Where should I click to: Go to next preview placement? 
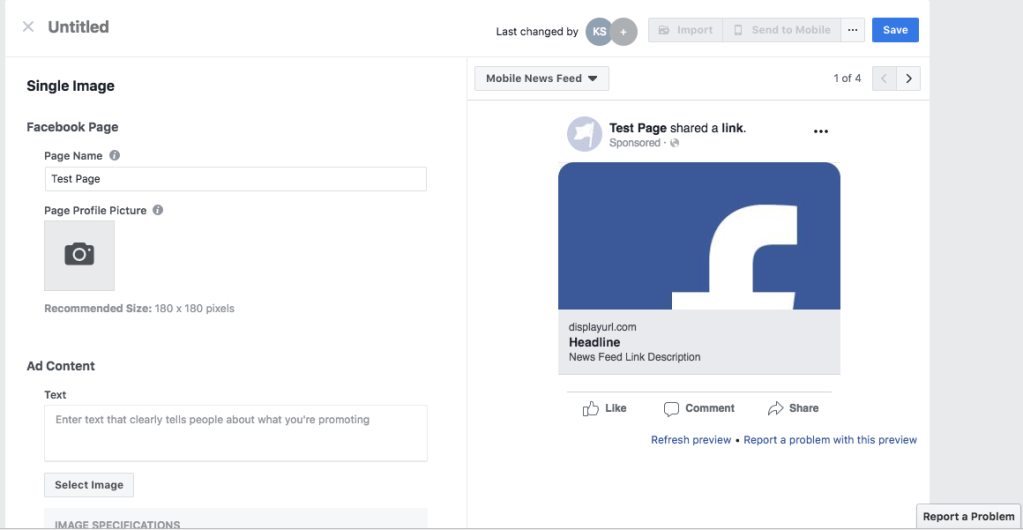point(908,78)
